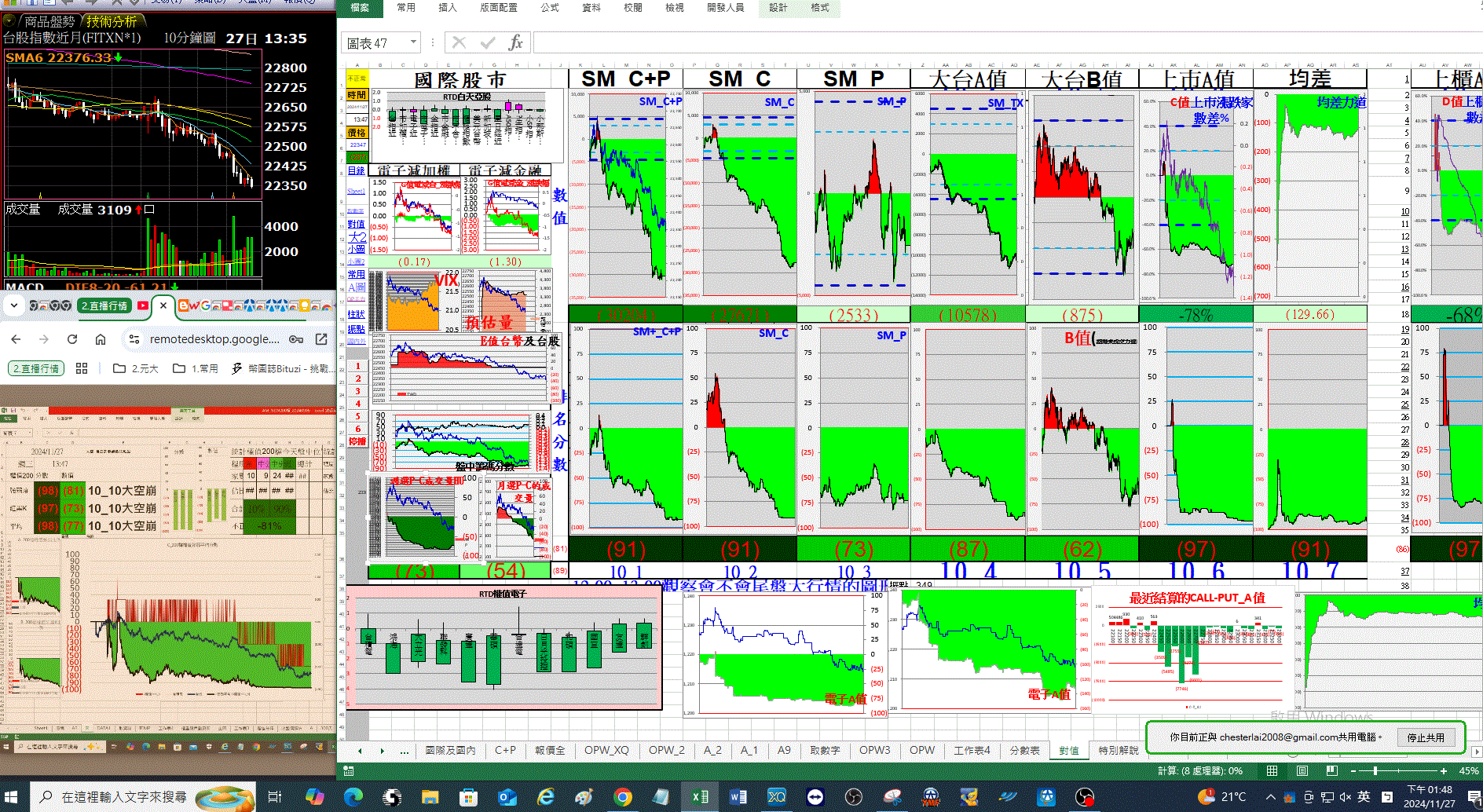Open Excel from the taskbar
Viewport: 1483px width, 812px height.
[x=699, y=797]
